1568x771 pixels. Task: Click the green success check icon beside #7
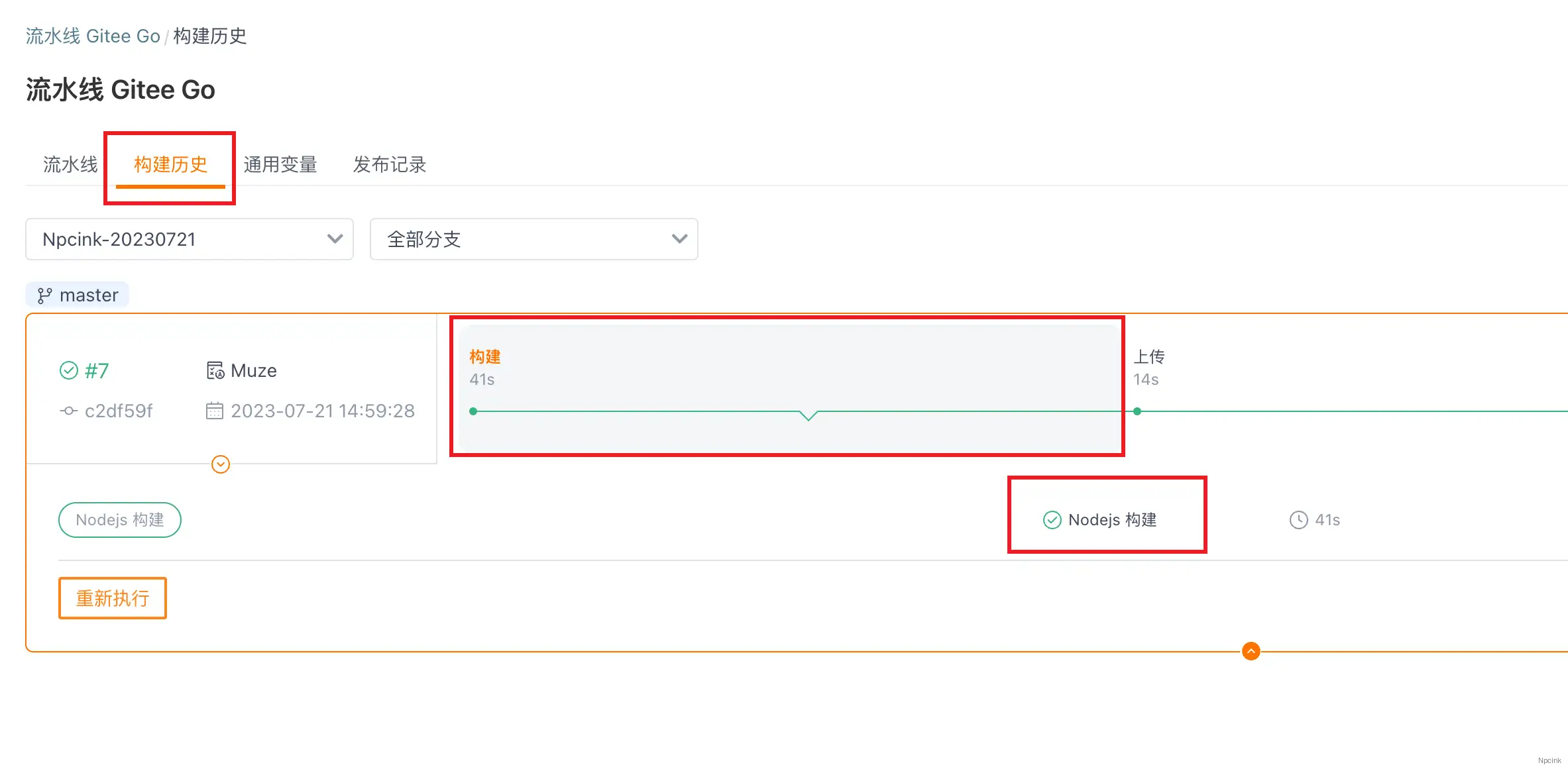pos(69,370)
